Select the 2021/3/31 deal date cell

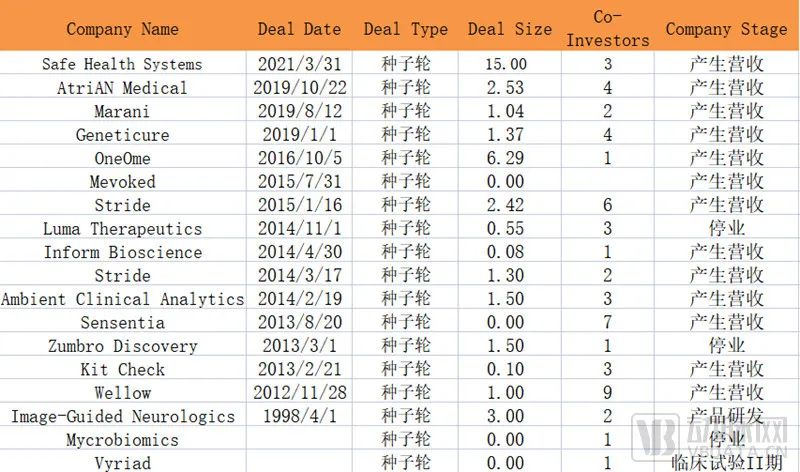pos(299,64)
